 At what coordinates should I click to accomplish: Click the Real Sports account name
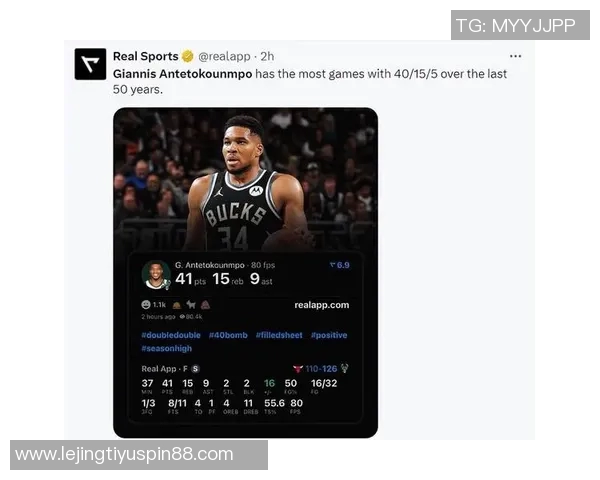click(x=146, y=56)
